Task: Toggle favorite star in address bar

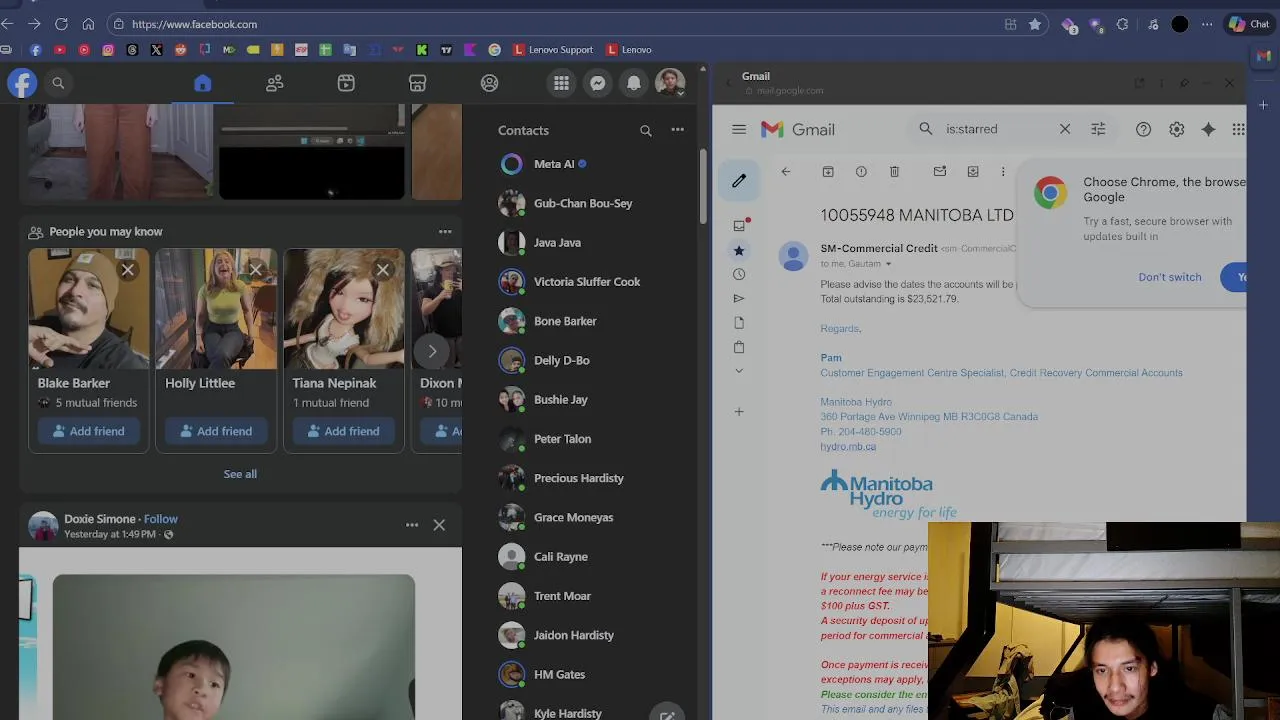Action: click(1035, 24)
